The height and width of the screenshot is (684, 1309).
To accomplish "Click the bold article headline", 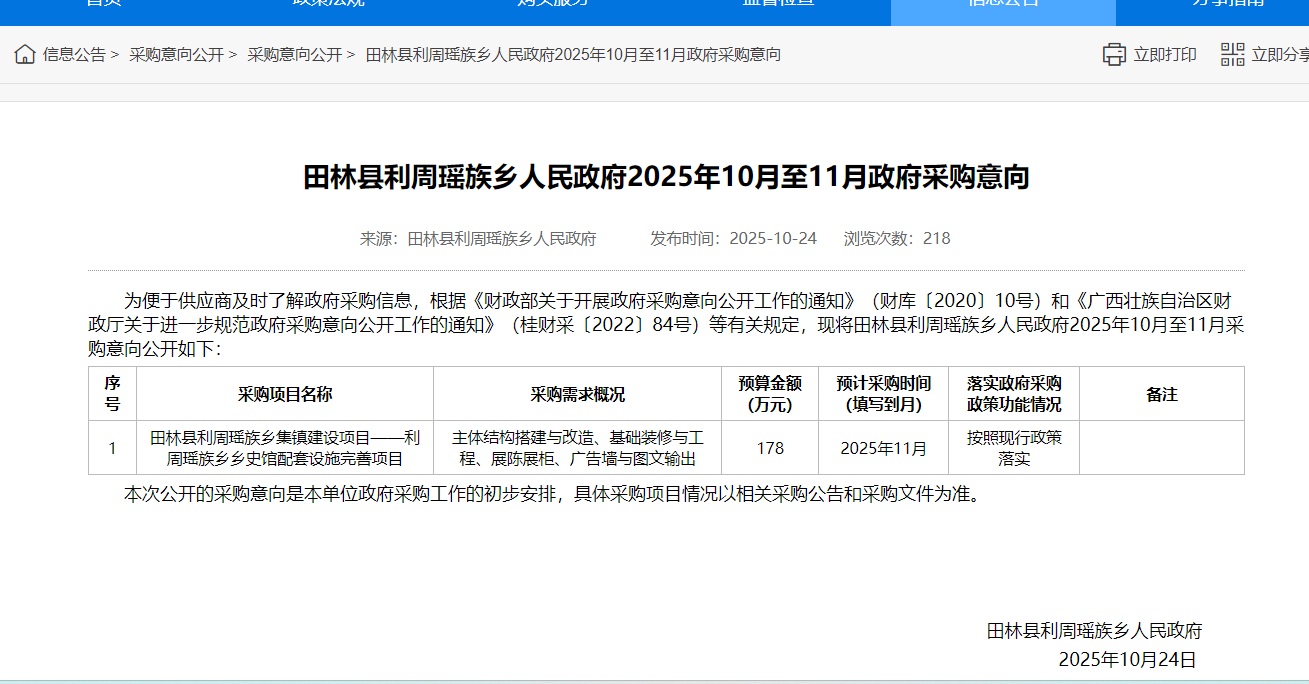I will [666, 178].
